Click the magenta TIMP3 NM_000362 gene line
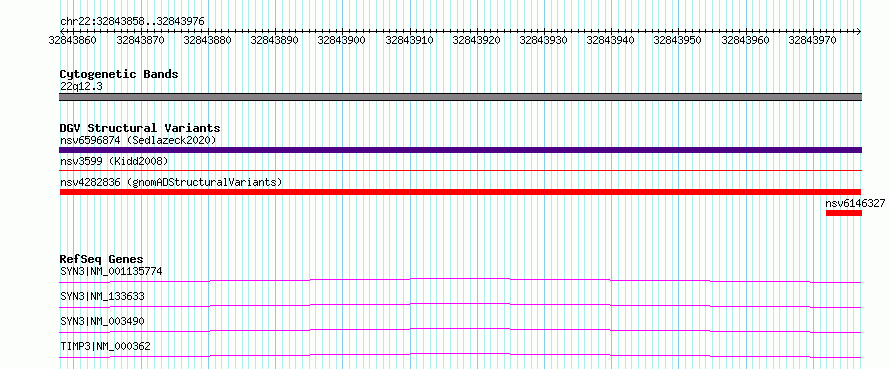The image size is (890, 369). 460,355
